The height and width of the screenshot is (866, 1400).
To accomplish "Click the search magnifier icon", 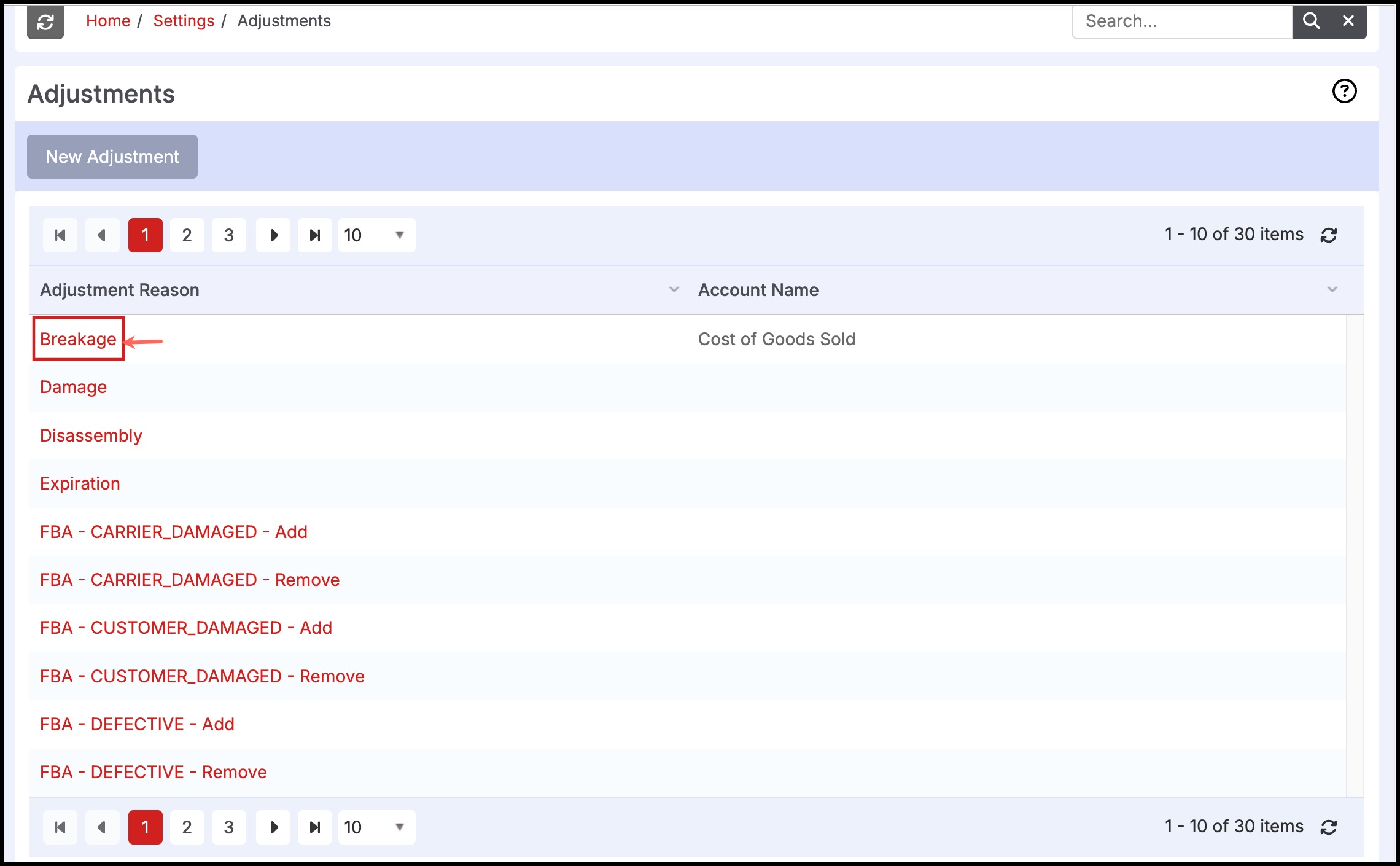I will point(1311,21).
